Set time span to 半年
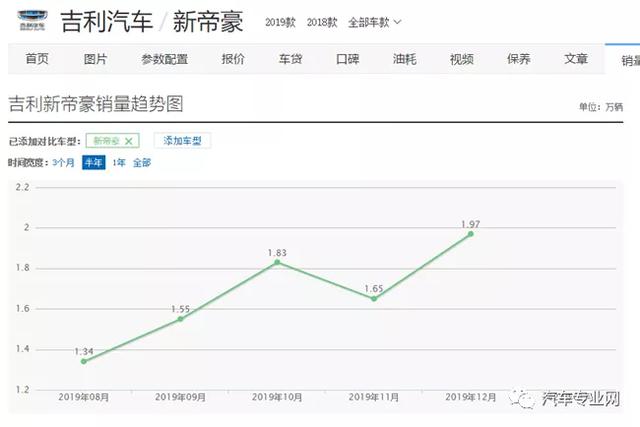This screenshot has width=640, height=427. [93, 162]
